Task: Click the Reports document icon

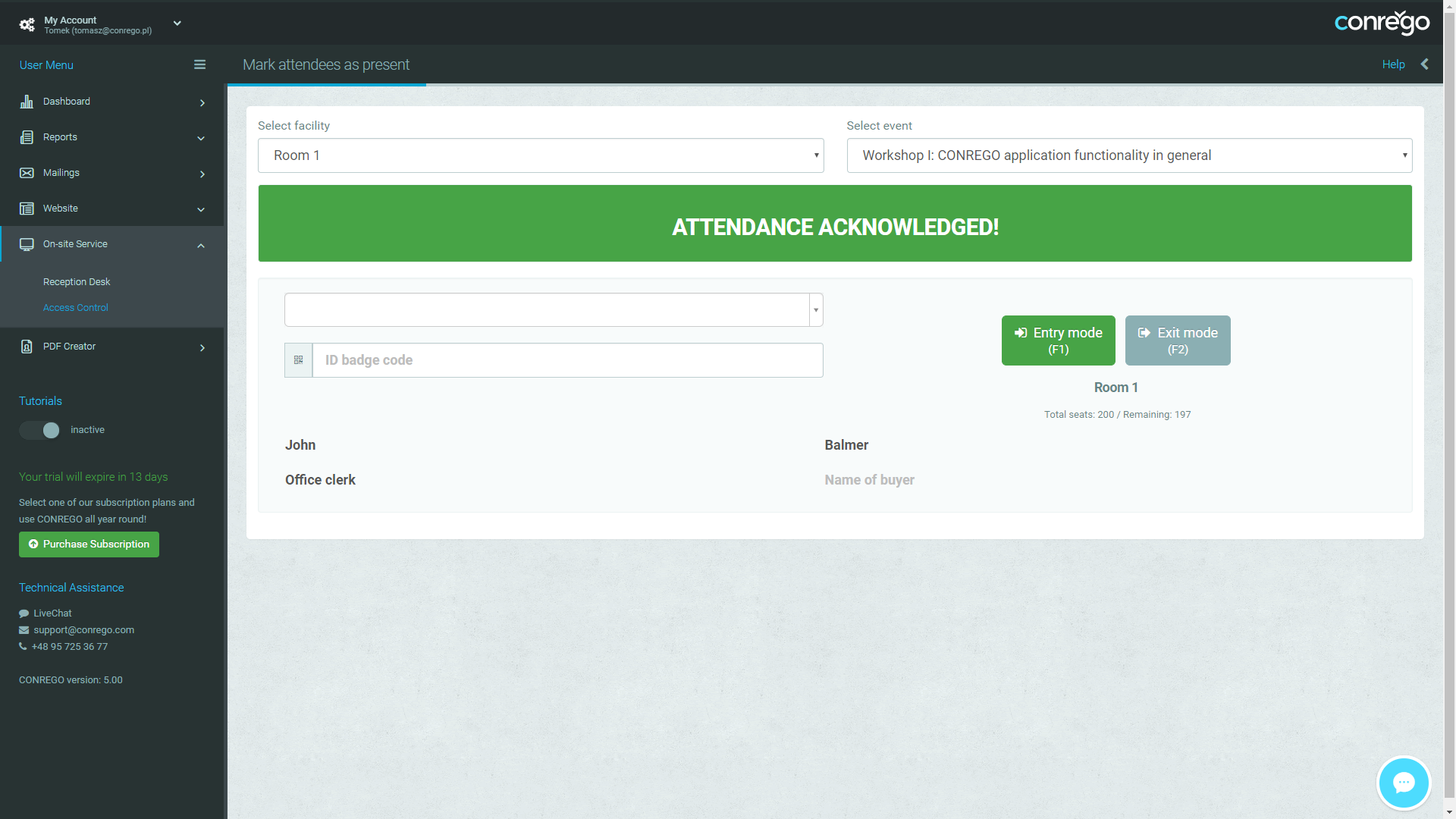Action: [x=27, y=137]
